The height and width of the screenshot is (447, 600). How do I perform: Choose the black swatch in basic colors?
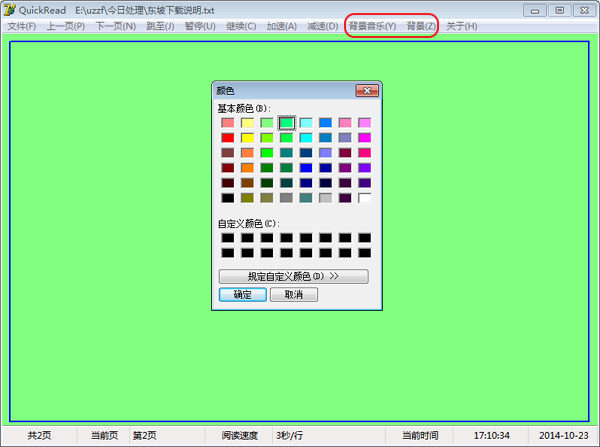tap(228, 198)
